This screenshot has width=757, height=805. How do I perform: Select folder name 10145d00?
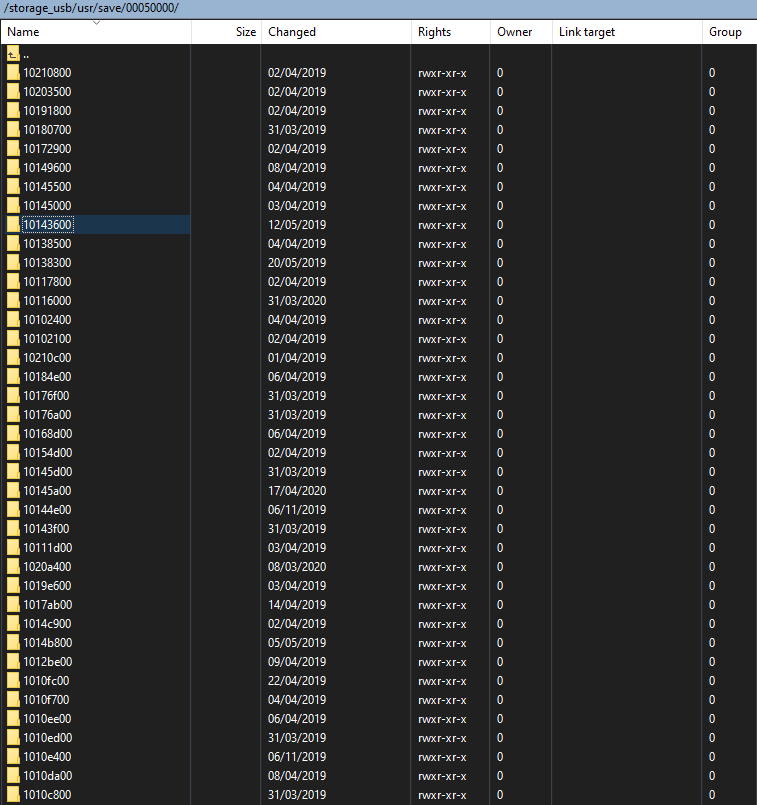pyautogui.click(x=48, y=472)
